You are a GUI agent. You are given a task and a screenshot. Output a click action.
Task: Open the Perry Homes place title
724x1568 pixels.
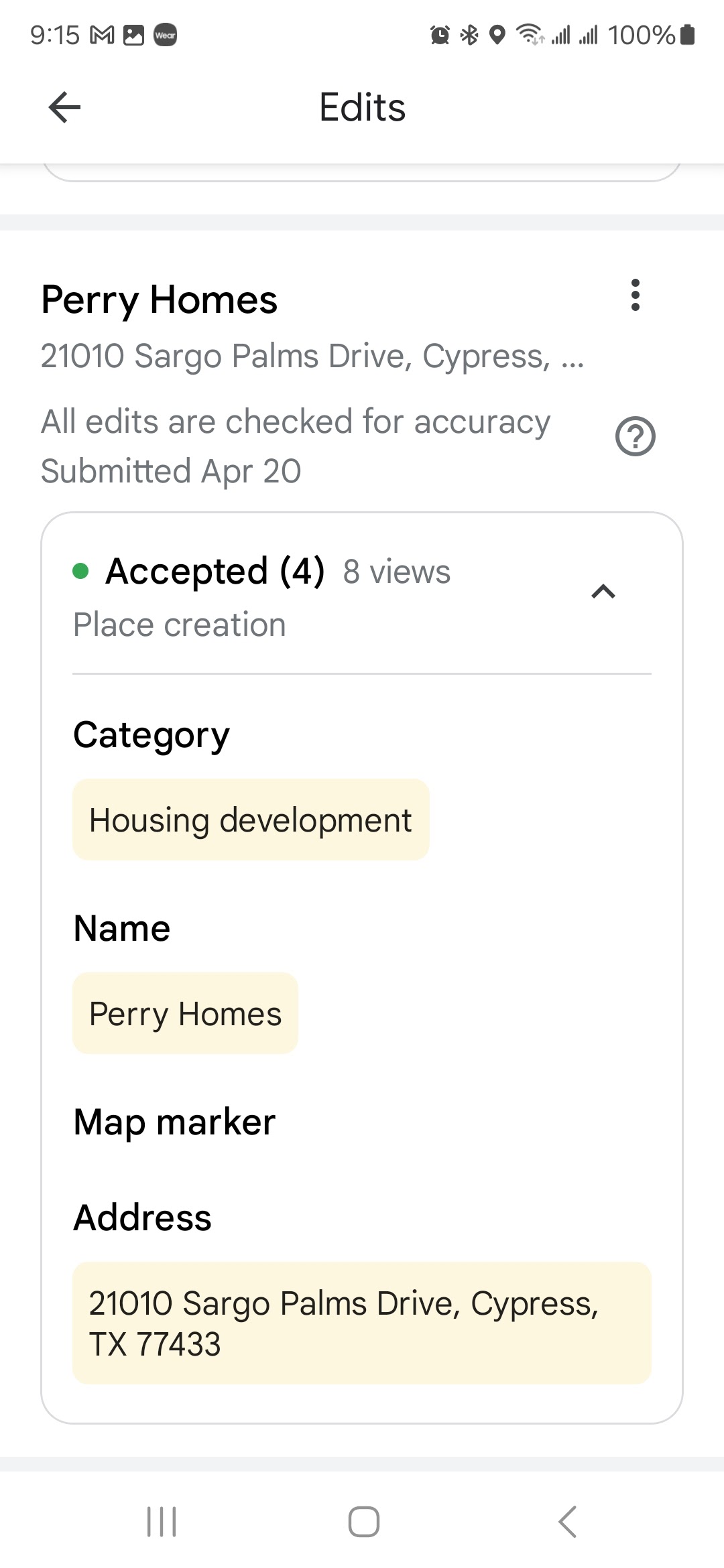point(159,300)
